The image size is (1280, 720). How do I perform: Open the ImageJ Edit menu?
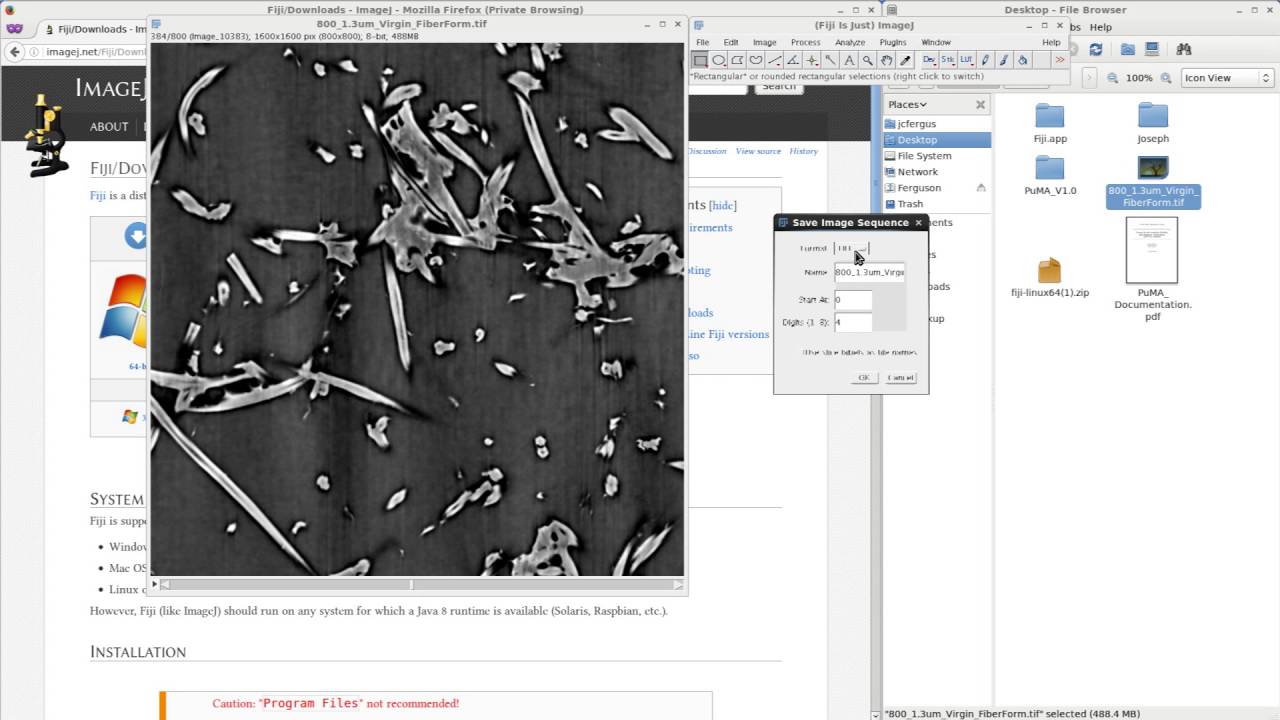click(731, 42)
